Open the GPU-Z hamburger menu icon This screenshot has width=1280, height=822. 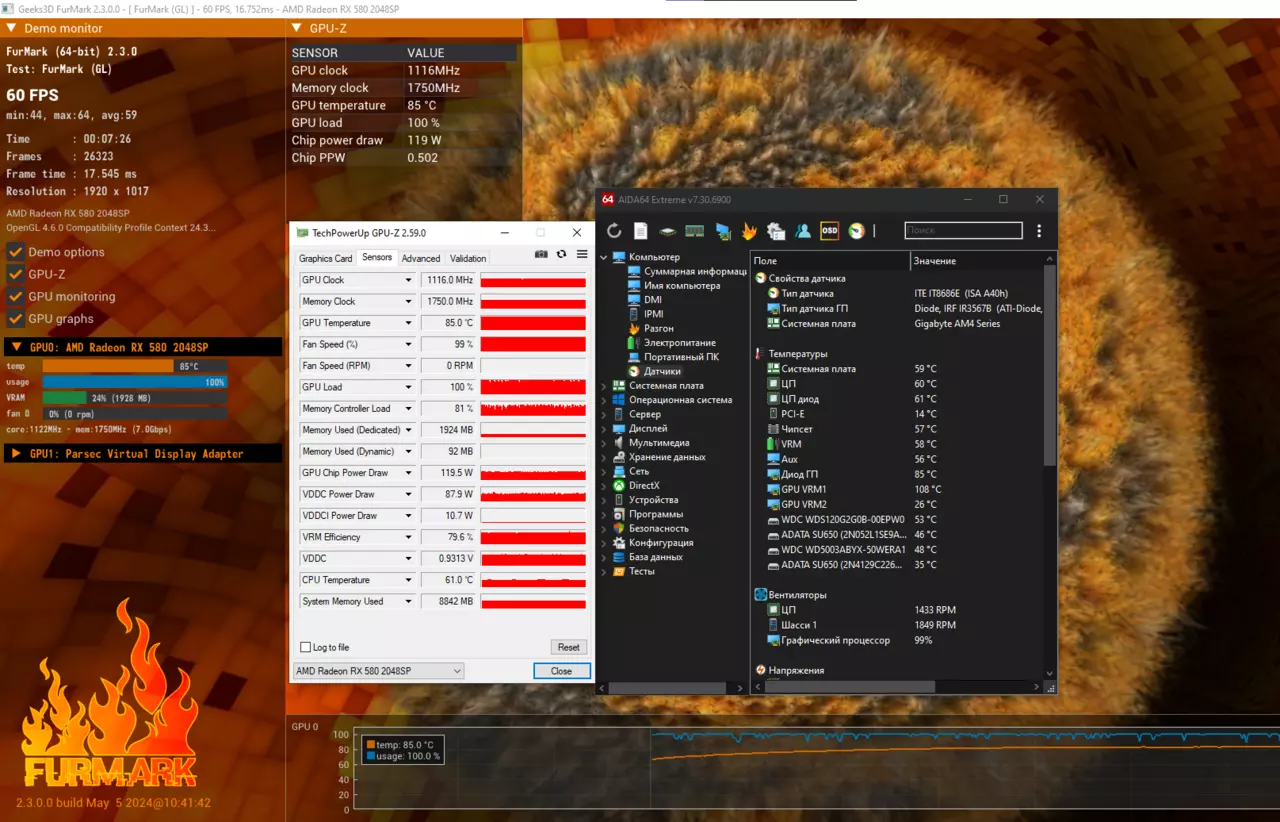582,255
